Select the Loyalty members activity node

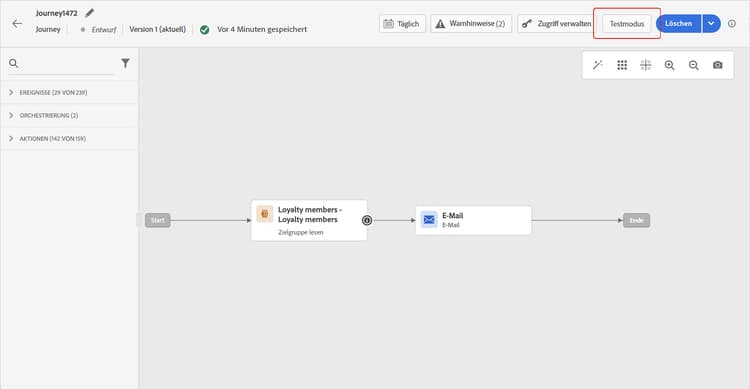click(x=309, y=220)
